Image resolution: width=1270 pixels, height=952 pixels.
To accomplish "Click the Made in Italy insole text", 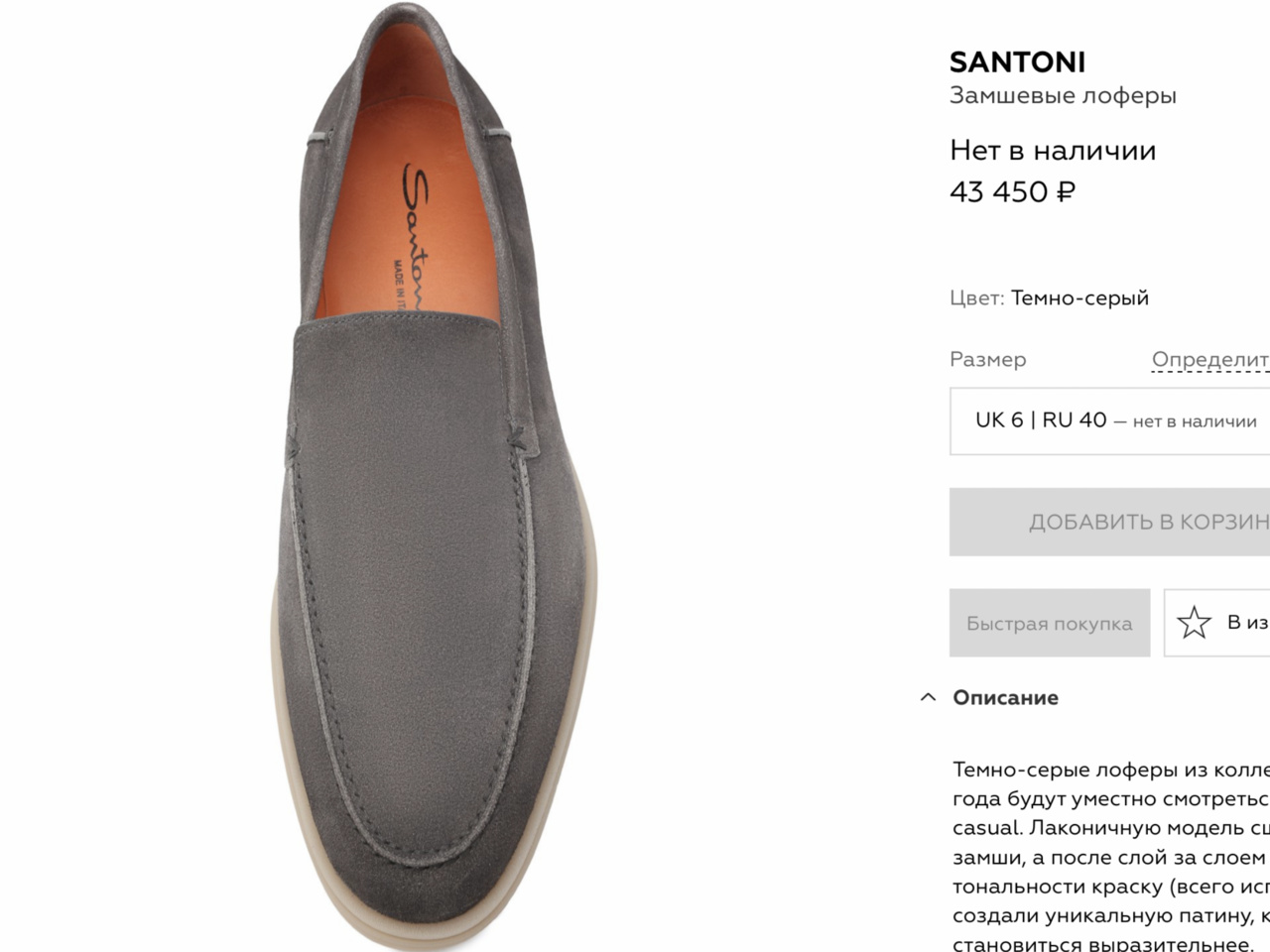I will (399, 285).
